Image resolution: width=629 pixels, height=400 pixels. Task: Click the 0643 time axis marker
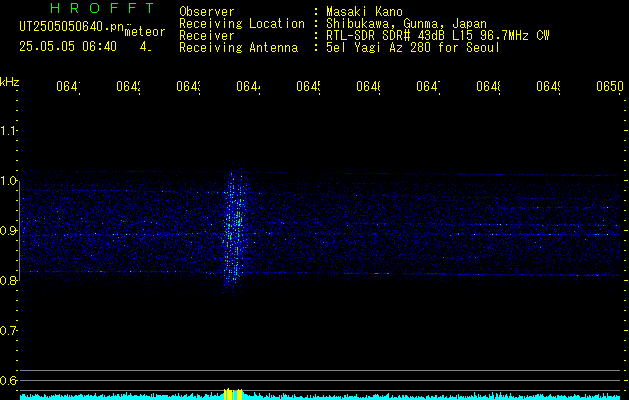point(189,87)
